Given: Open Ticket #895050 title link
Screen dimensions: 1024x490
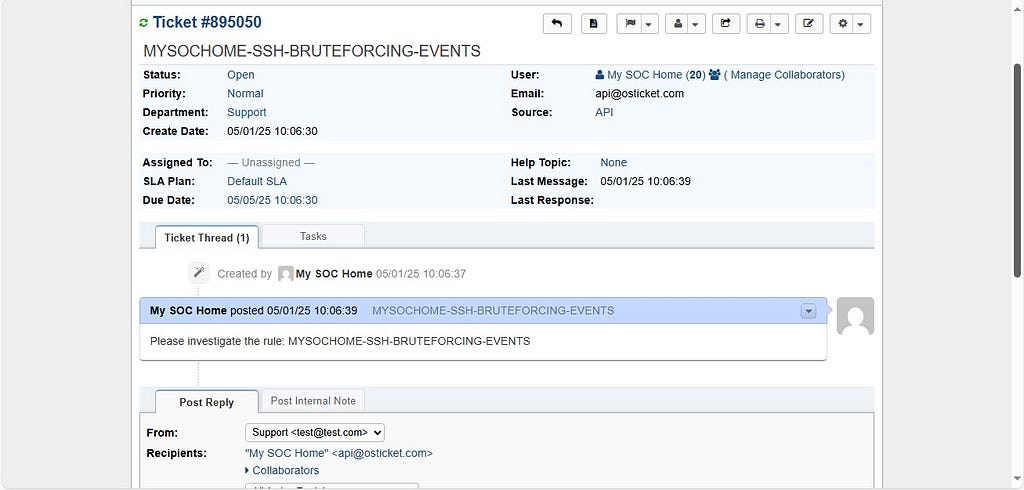Looking at the screenshot, I should [x=207, y=22].
